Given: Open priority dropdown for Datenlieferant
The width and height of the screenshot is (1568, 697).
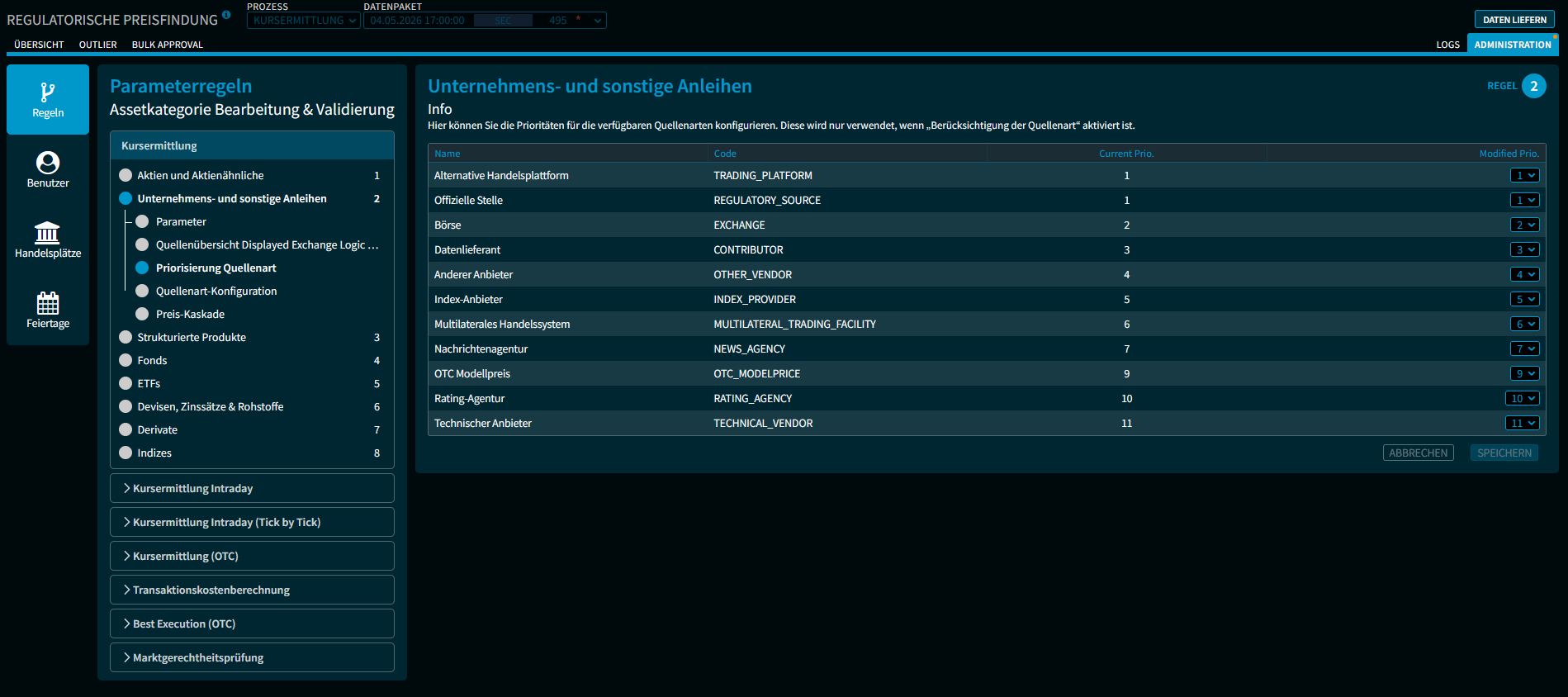Looking at the screenshot, I should (1524, 249).
